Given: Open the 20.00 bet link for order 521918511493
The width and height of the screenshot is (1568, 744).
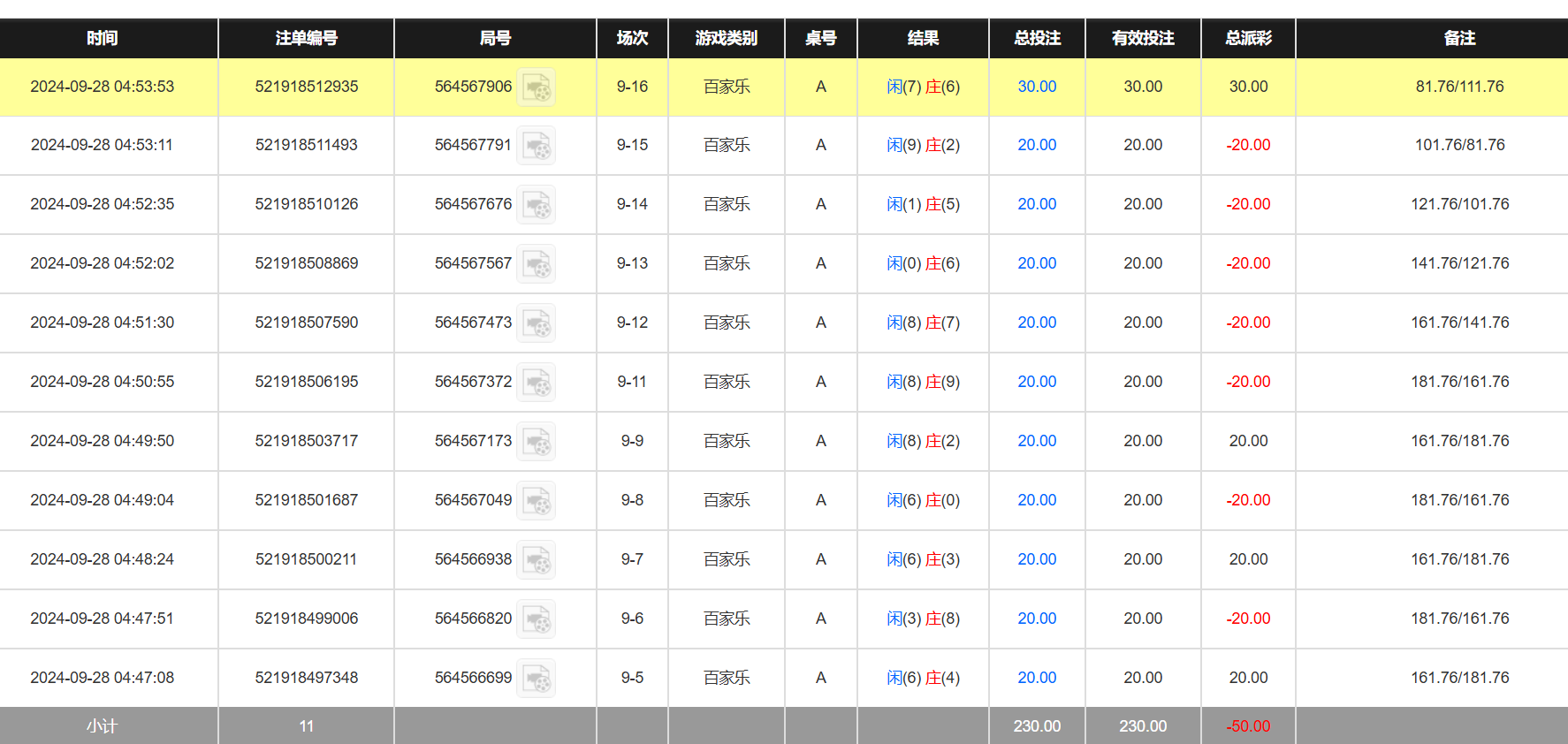Looking at the screenshot, I should click(1037, 145).
